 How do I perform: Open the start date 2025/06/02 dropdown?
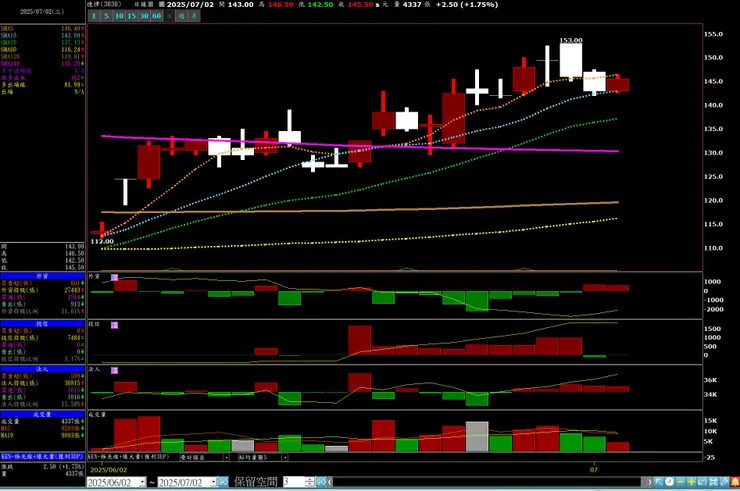[143, 482]
